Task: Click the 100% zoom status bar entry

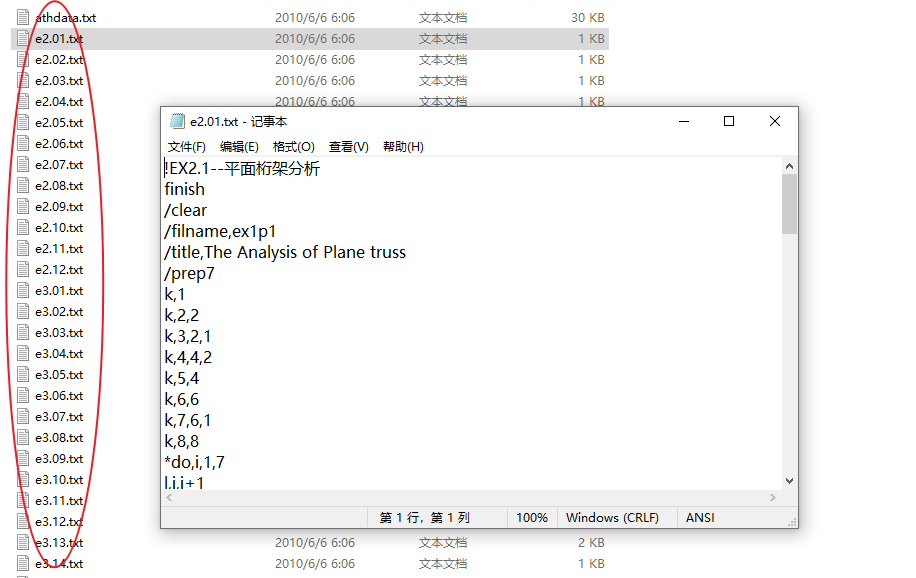Action: click(x=532, y=518)
